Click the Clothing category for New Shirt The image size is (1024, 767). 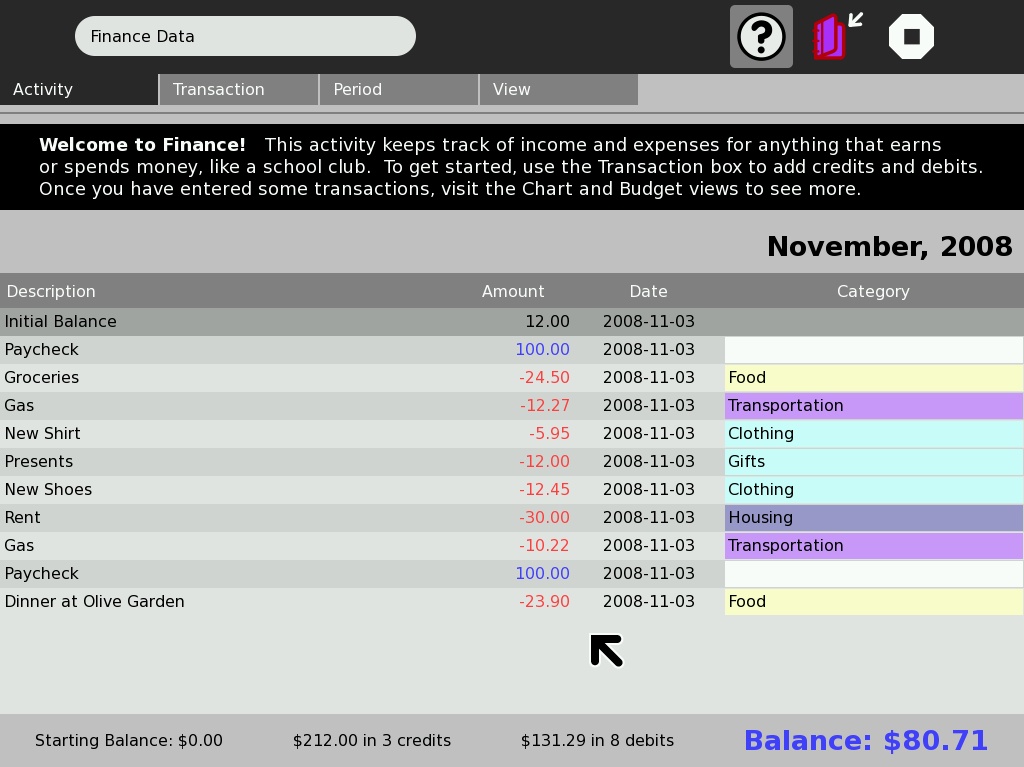pos(873,434)
